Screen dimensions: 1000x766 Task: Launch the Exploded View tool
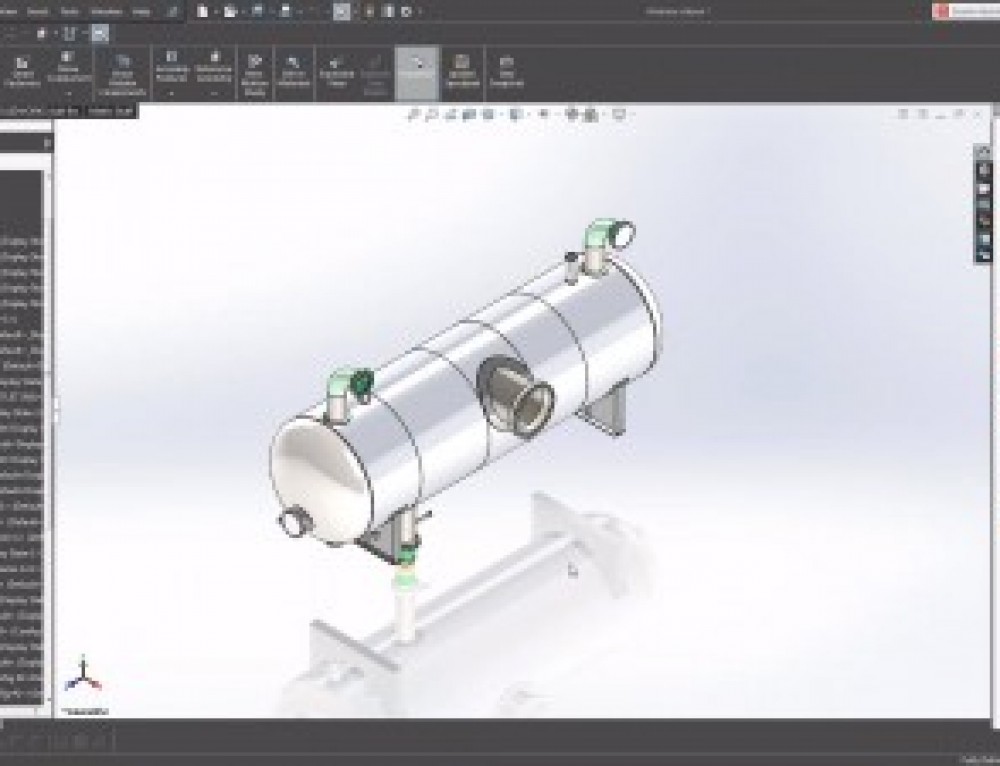click(335, 70)
